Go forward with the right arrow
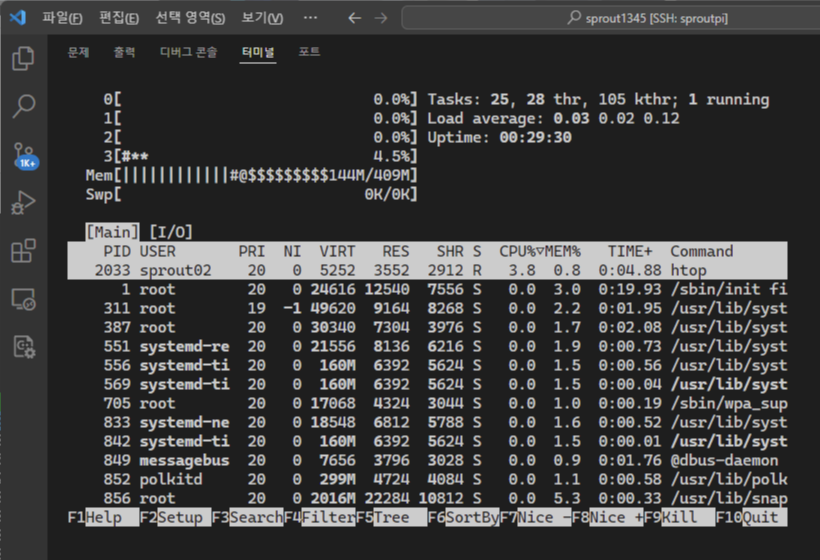The height and width of the screenshot is (560, 820). coord(381,18)
